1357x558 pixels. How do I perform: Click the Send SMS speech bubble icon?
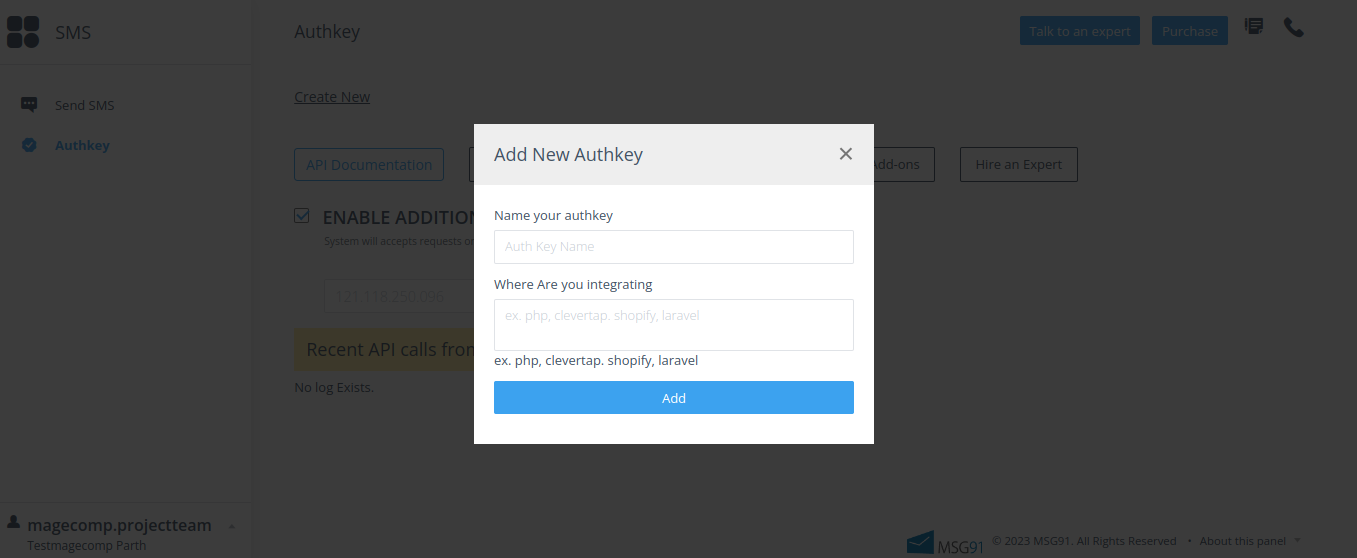[29, 105]
